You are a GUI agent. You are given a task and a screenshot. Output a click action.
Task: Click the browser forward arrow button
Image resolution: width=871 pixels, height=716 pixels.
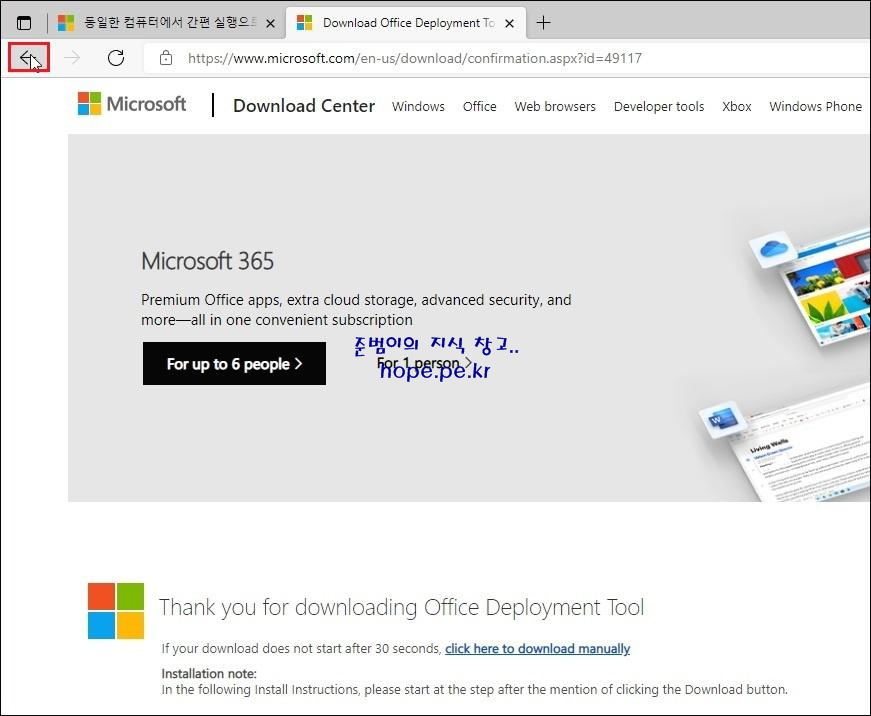tap(72, 58)
